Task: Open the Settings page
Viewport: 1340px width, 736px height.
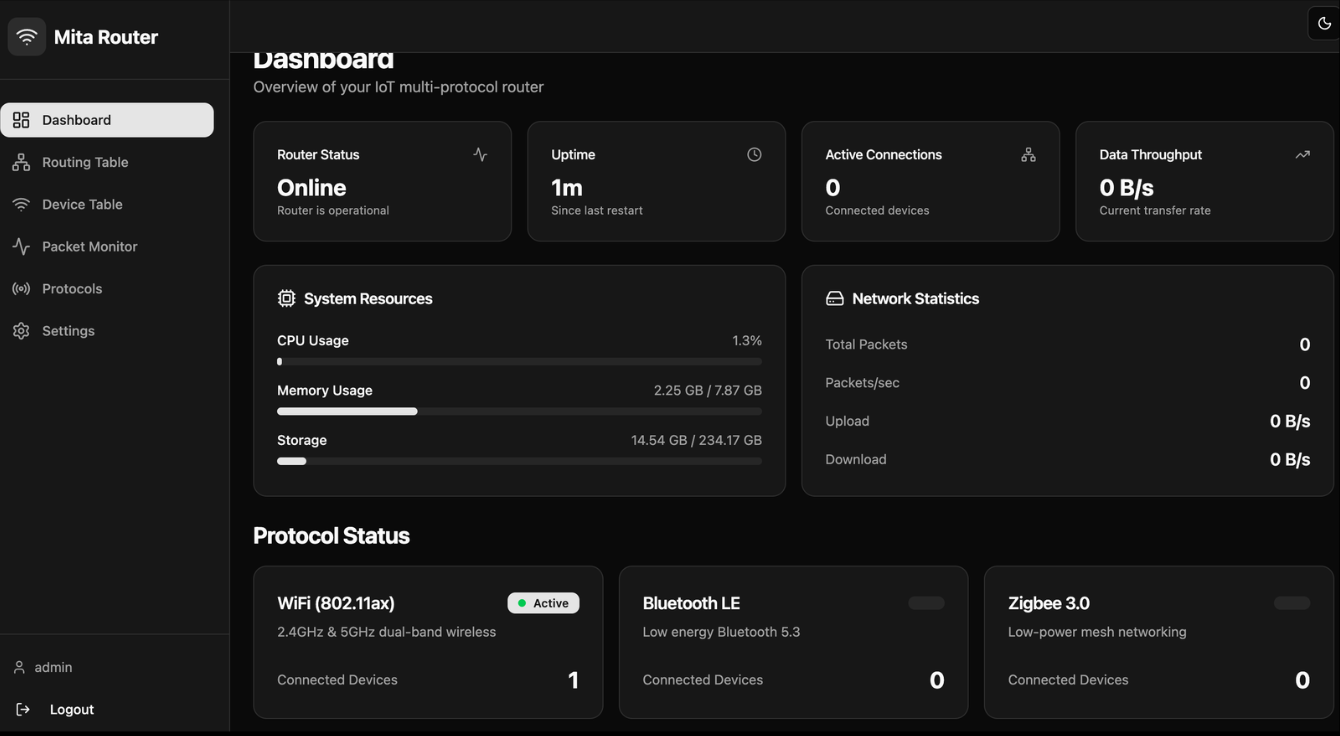Action: [x=68, y=331]
